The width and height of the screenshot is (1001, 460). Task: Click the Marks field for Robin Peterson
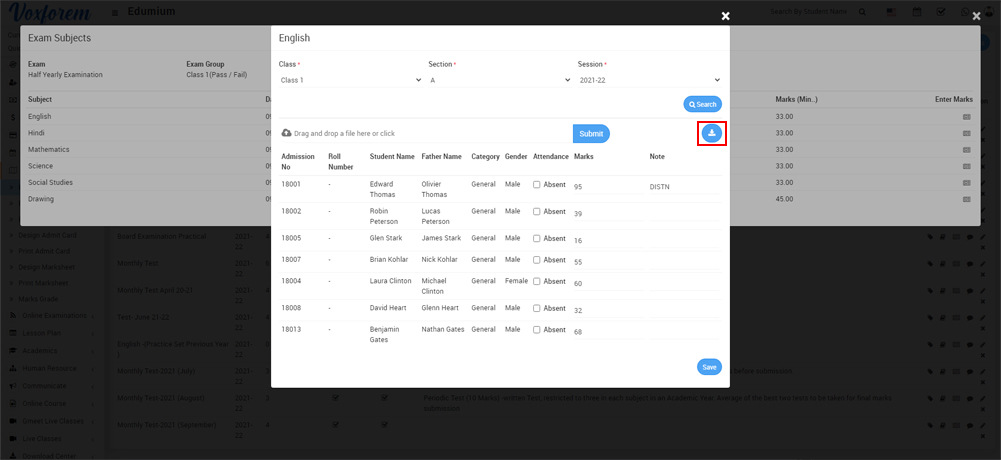pyautogui.click(x=605, y=214)
